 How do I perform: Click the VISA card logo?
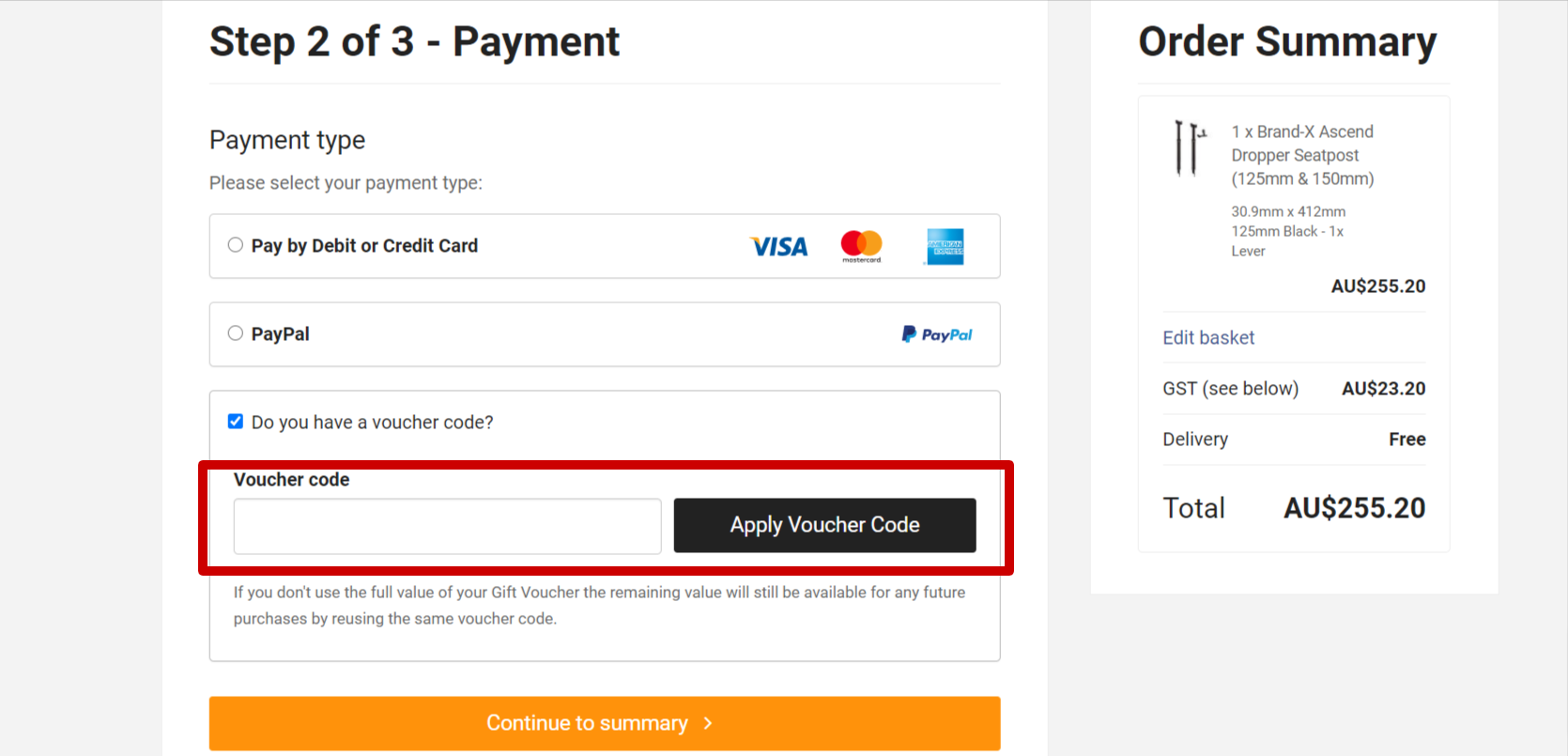tap(777, 246)
